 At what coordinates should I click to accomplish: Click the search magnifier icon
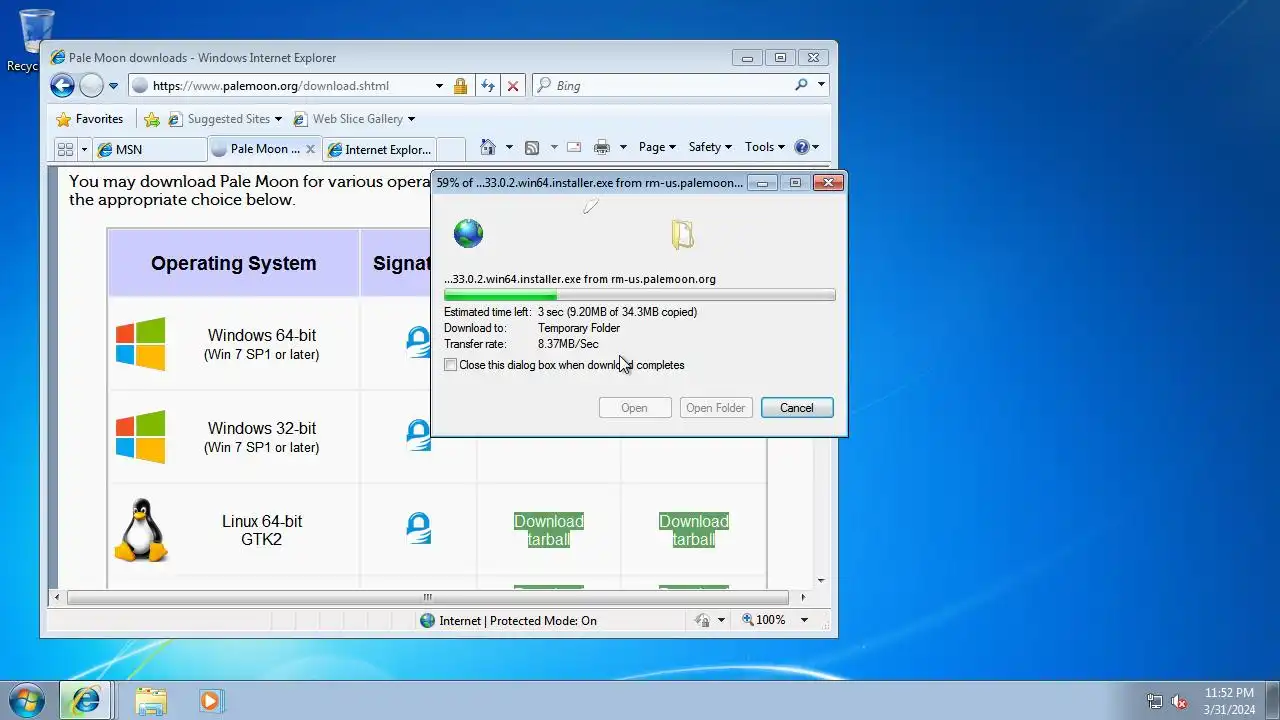[801, 85]
